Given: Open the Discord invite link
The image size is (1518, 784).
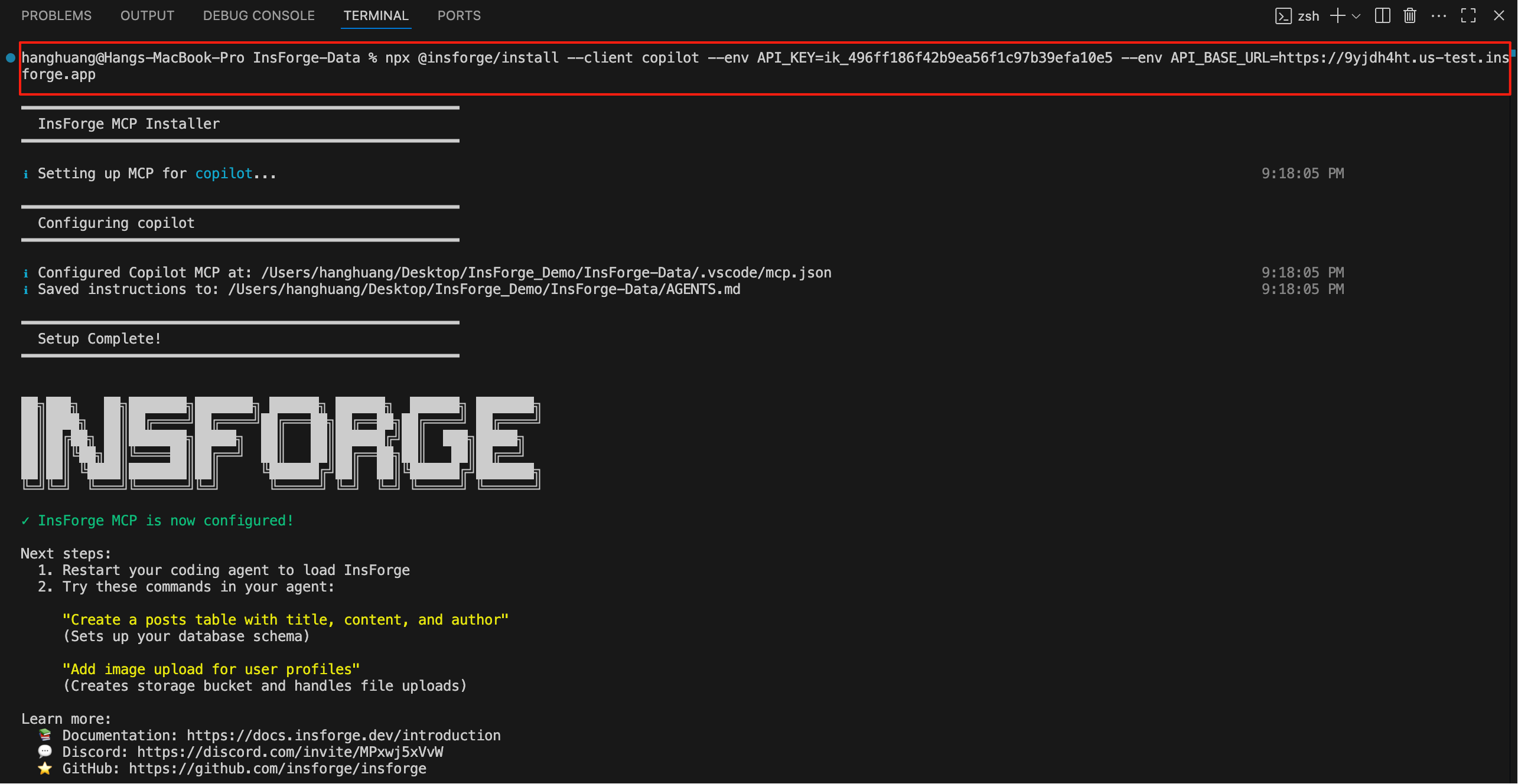Looking at the screenshot, I should tap(290, 752).
